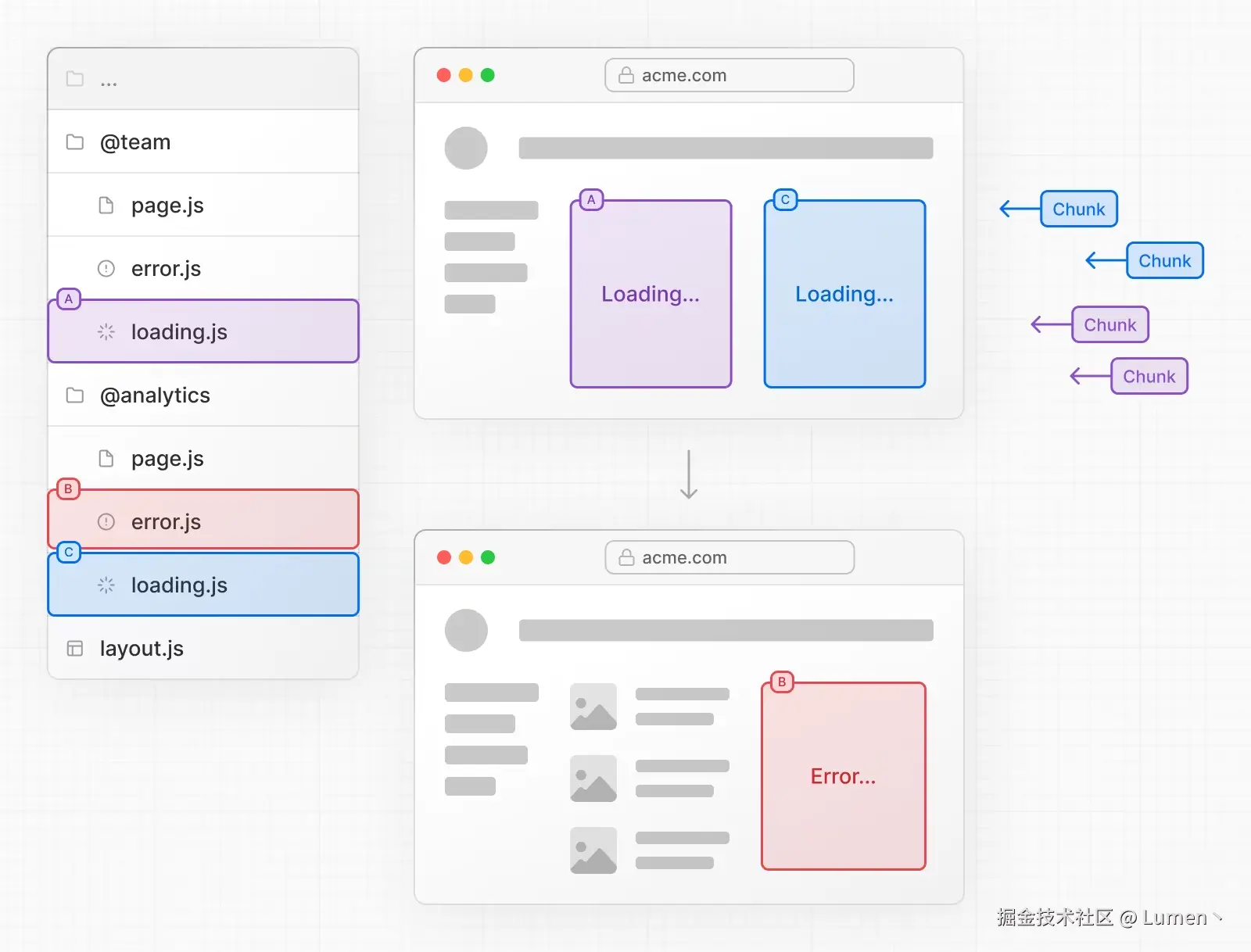Click the gray title bar in the upper browser page

[726, 149]
